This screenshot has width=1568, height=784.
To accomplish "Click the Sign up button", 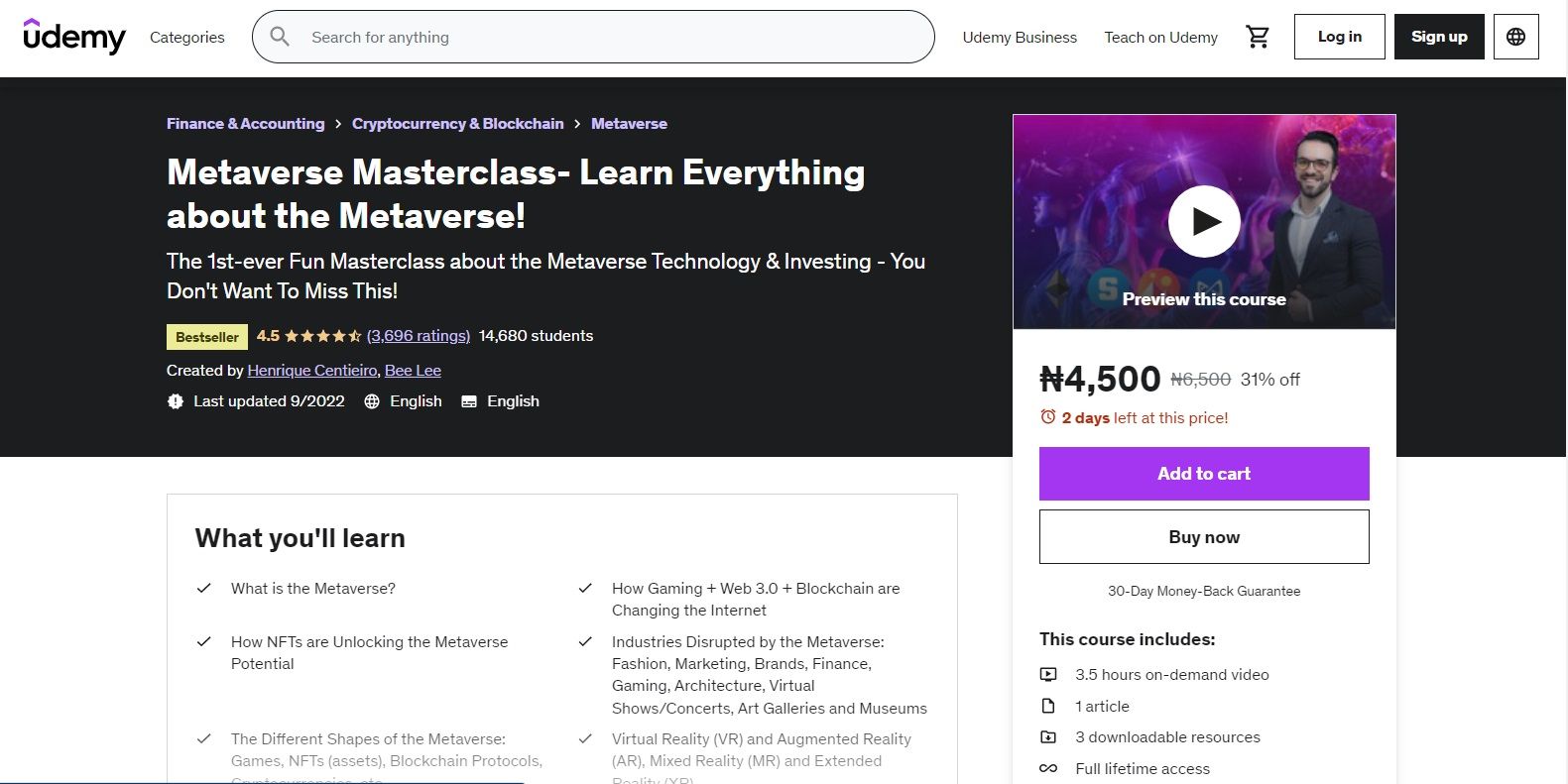I will (x=1438, y=37).
